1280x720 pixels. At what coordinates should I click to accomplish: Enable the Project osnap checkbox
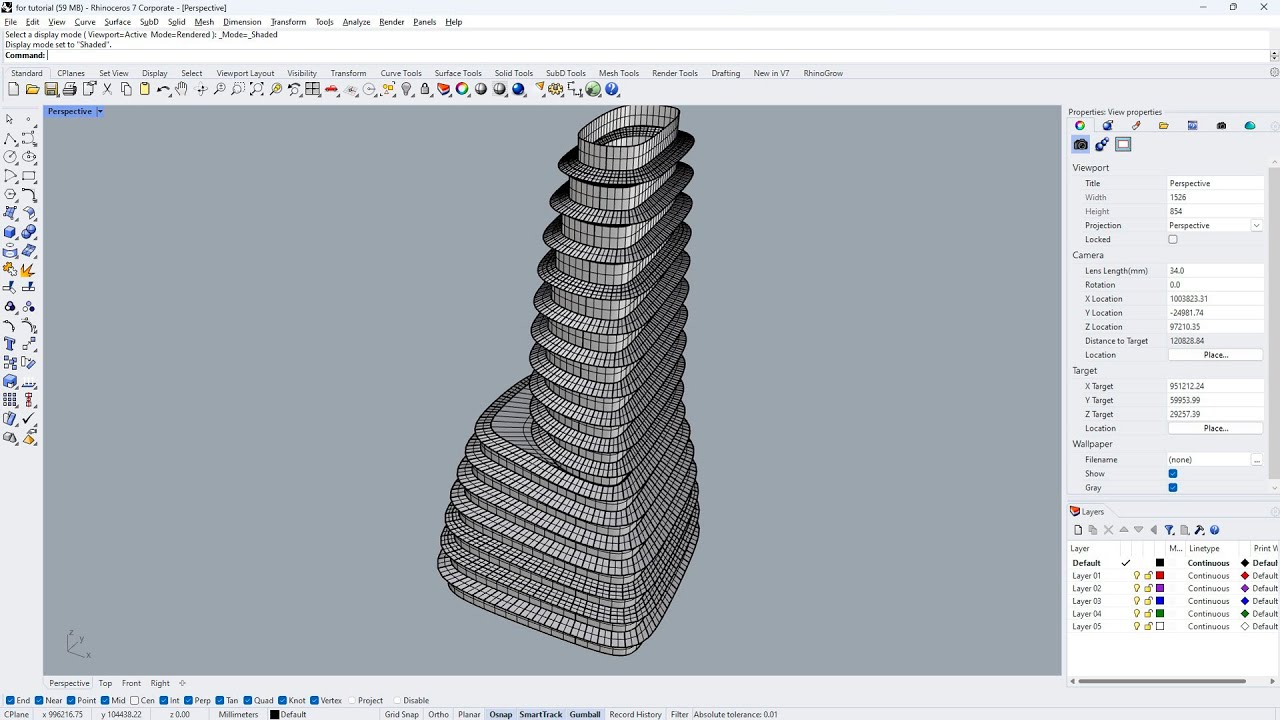(352, 700)
